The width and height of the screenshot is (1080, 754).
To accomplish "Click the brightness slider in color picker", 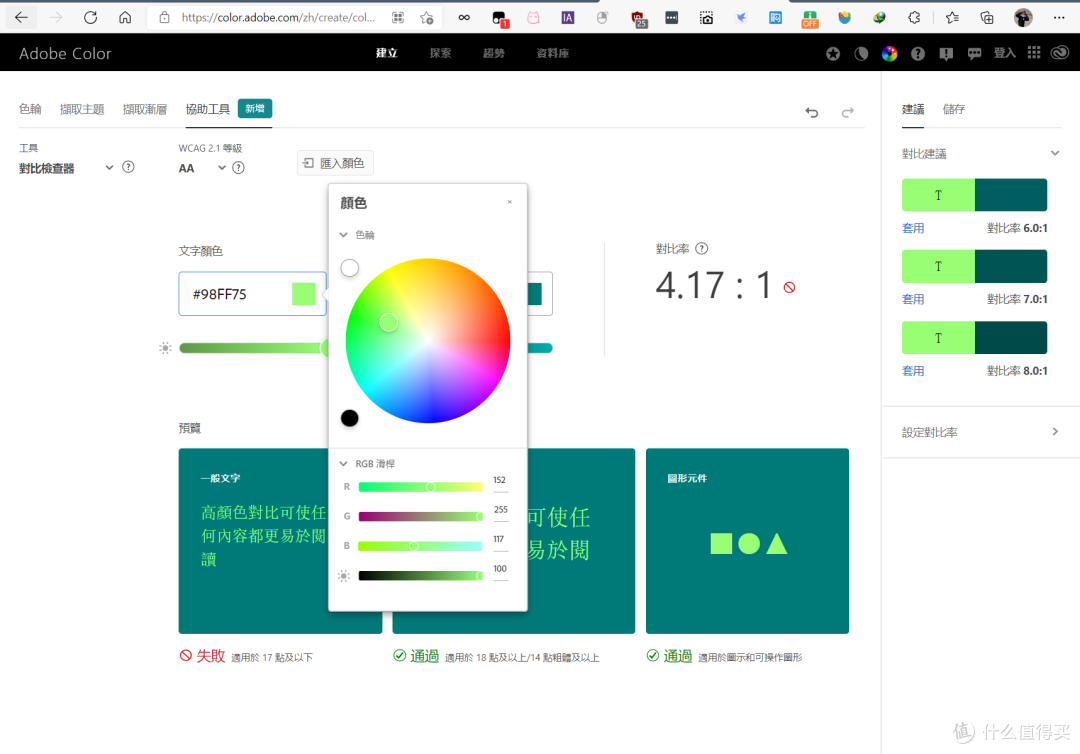I will click(x=420, y=576).
